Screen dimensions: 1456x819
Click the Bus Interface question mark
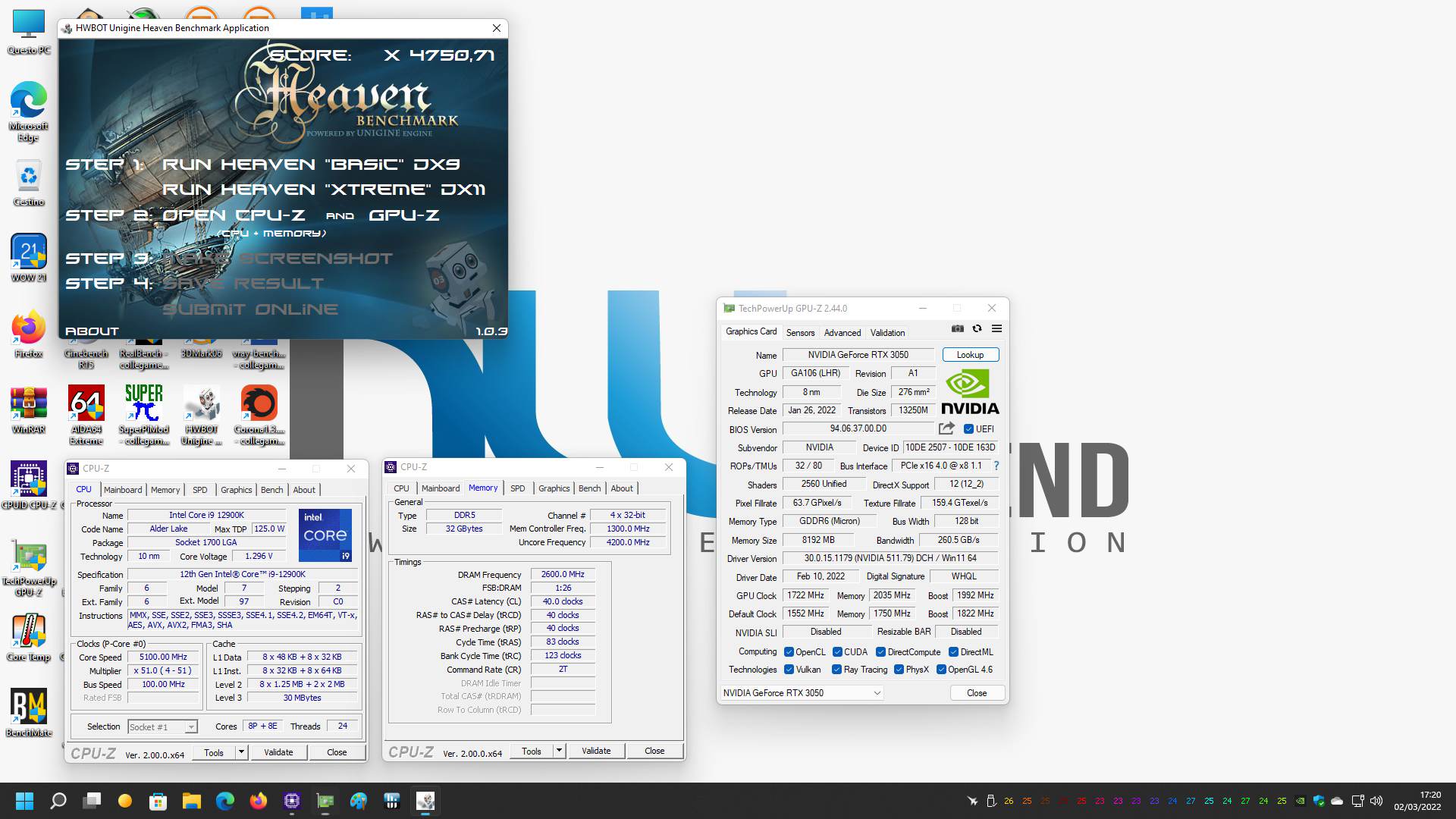pyautogui.click(x=996, y=466)
